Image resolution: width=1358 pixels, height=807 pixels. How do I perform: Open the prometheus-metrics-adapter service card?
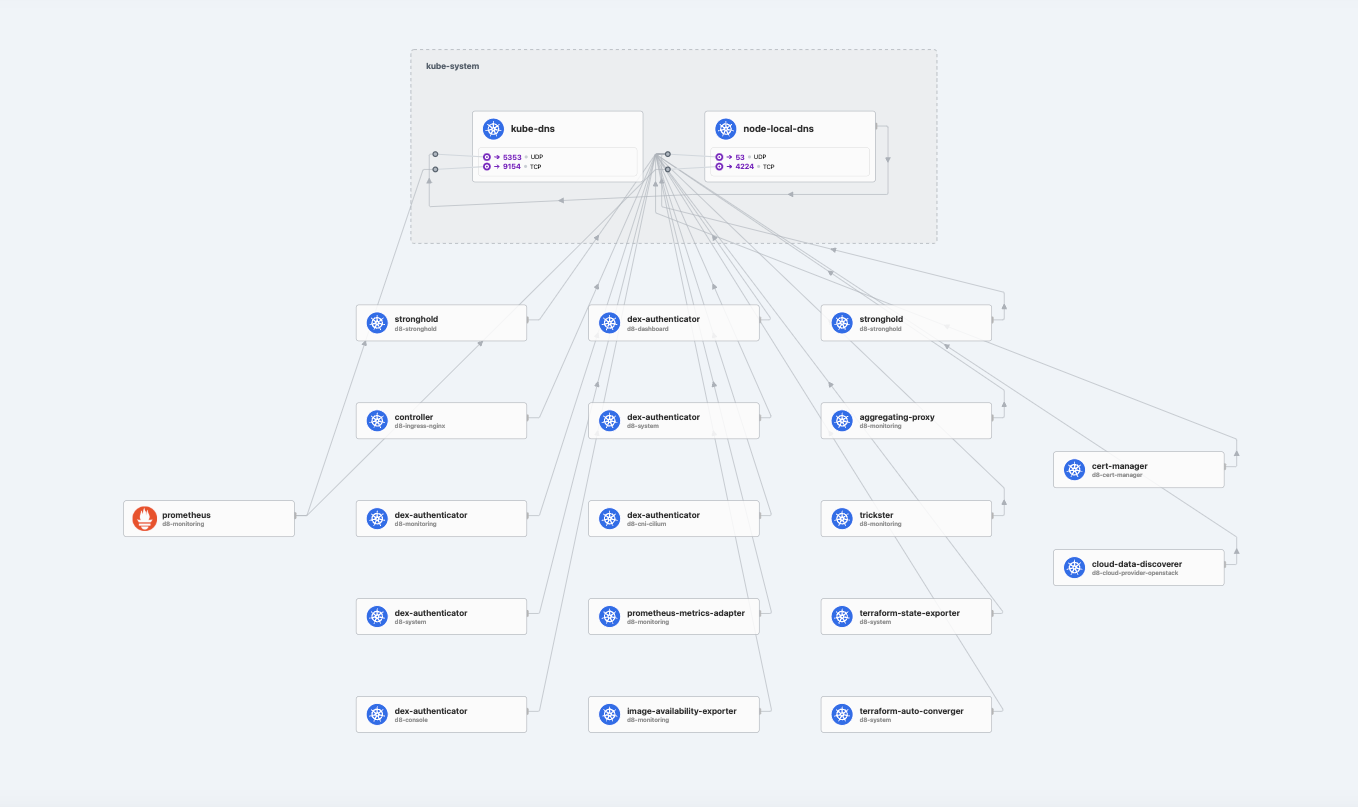coord(685,617)
